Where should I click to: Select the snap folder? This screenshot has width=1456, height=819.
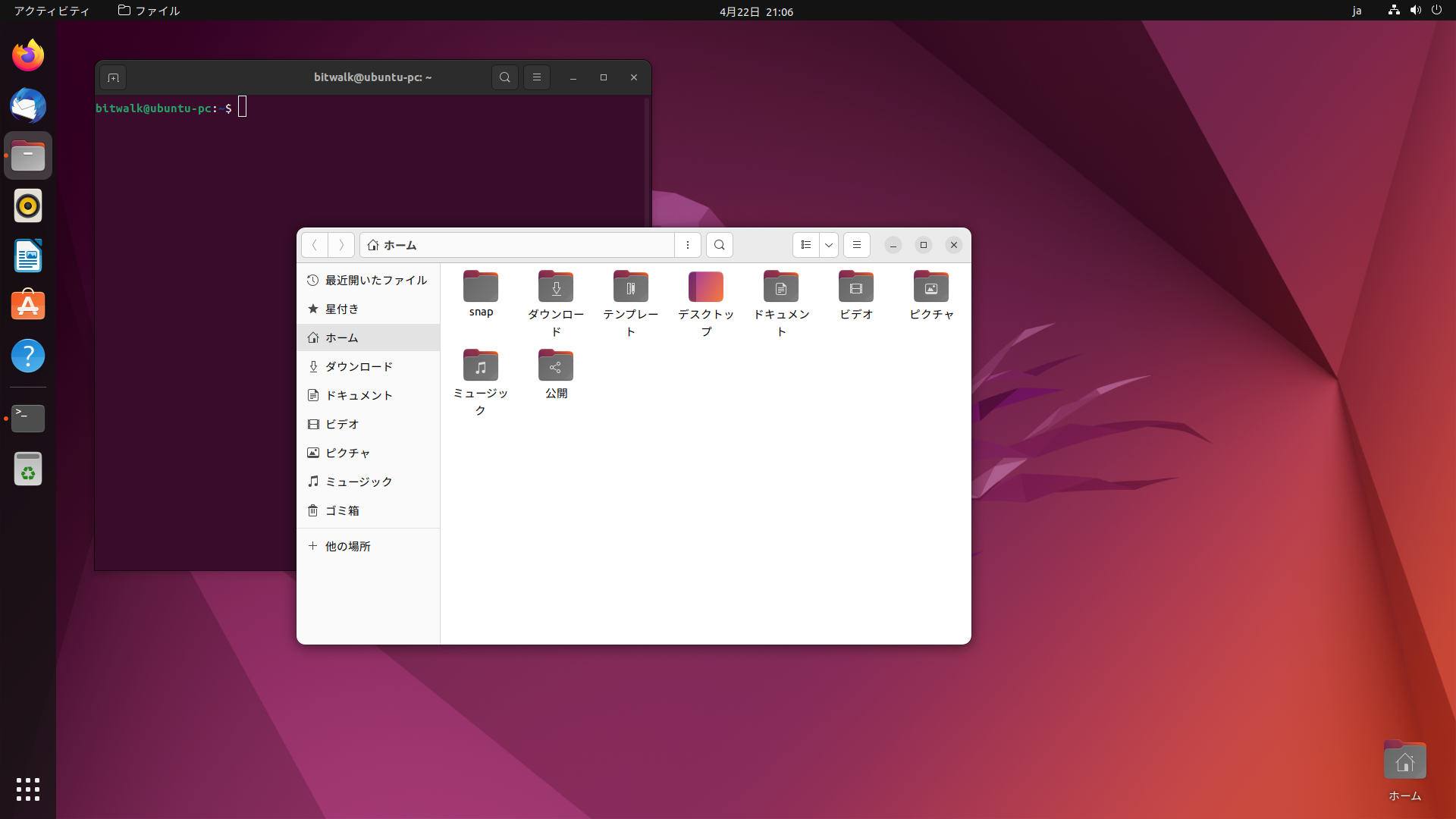click(481, 287)
